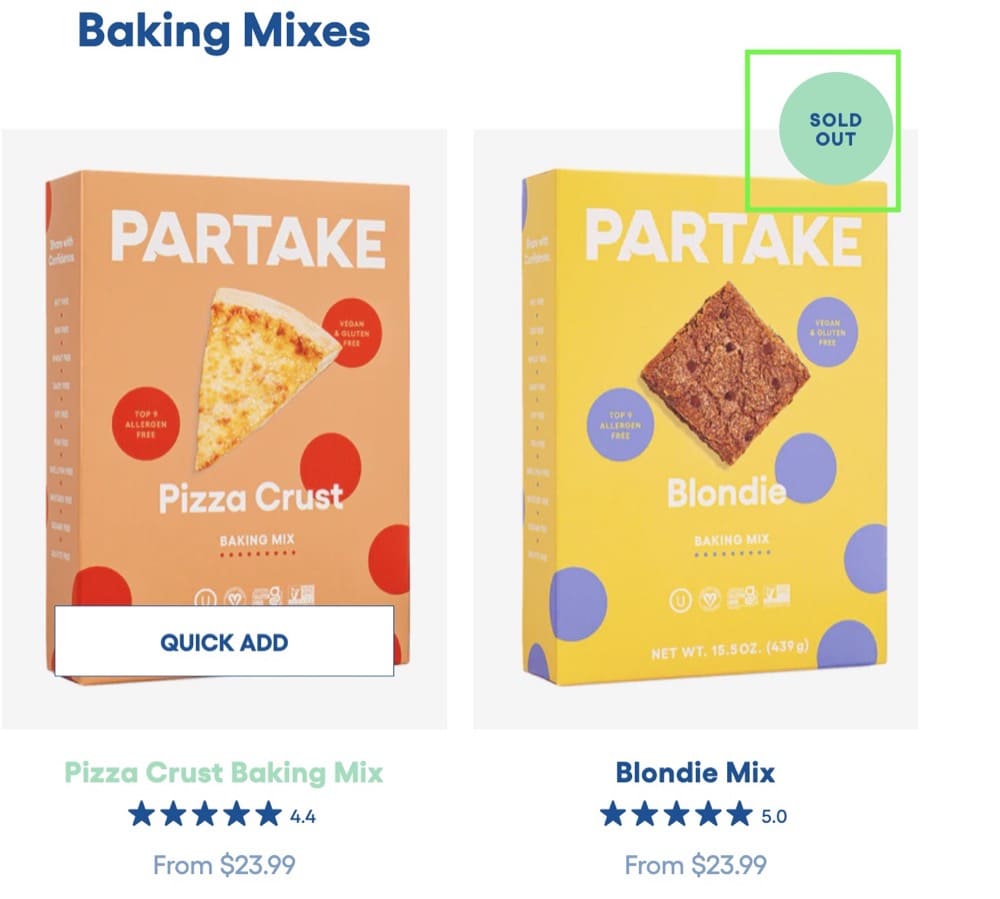
Task: Open the Blondie Mix product link
Action: click(x=695, y=773)
